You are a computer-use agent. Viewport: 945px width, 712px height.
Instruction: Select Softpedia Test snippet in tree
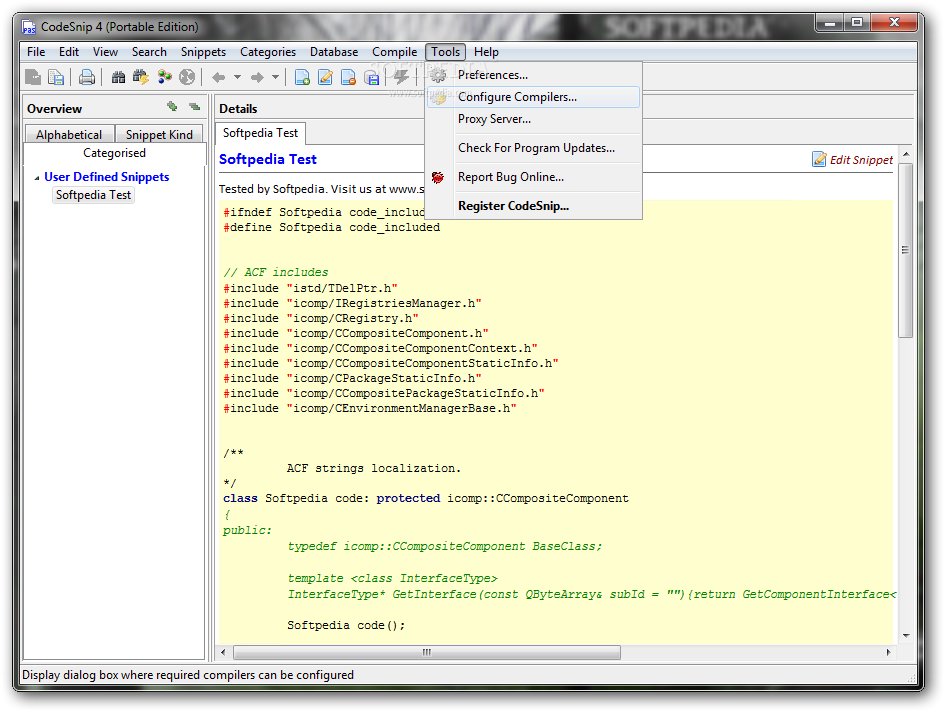93,195
